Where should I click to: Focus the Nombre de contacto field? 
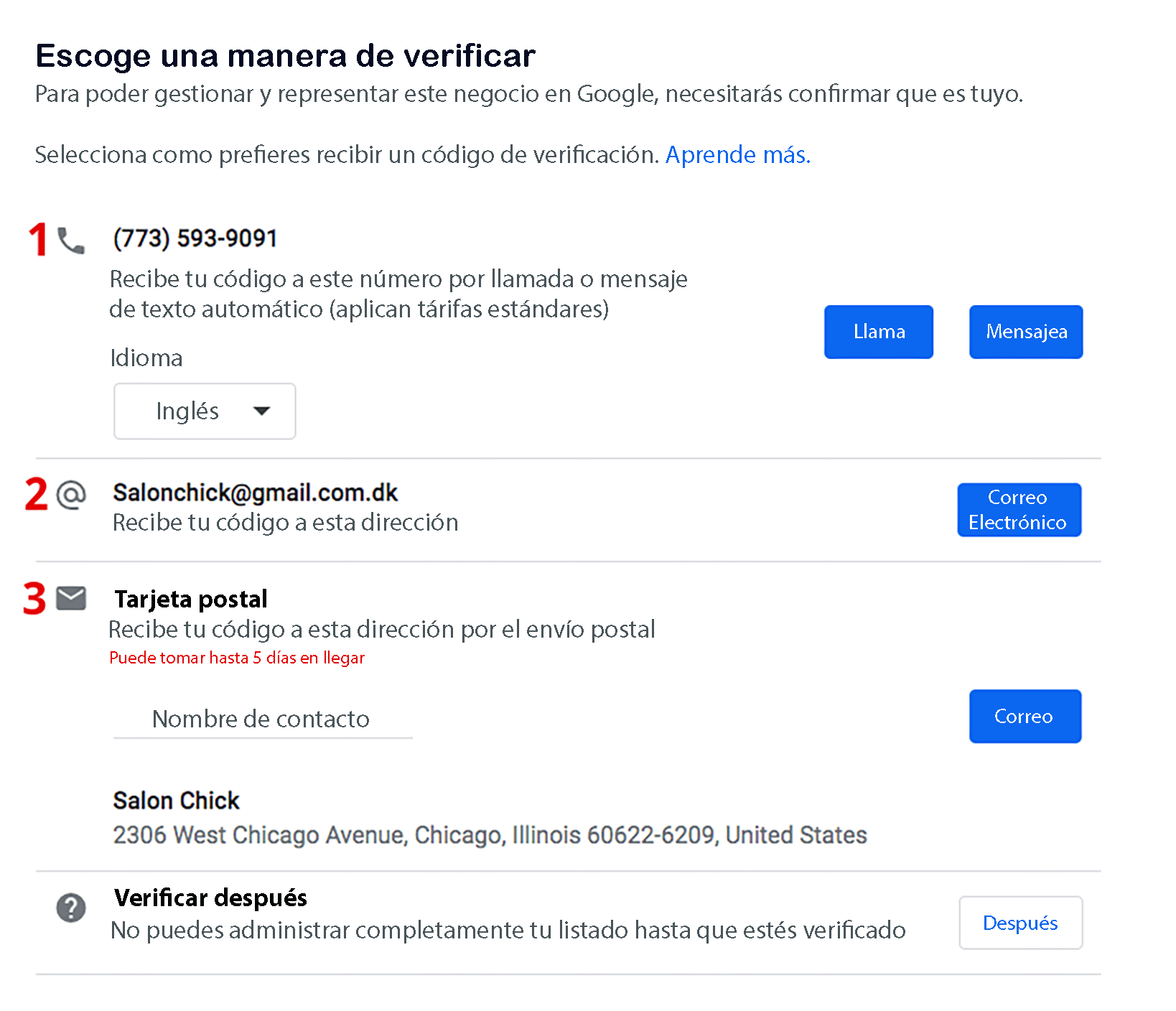(x=263, y=719)
